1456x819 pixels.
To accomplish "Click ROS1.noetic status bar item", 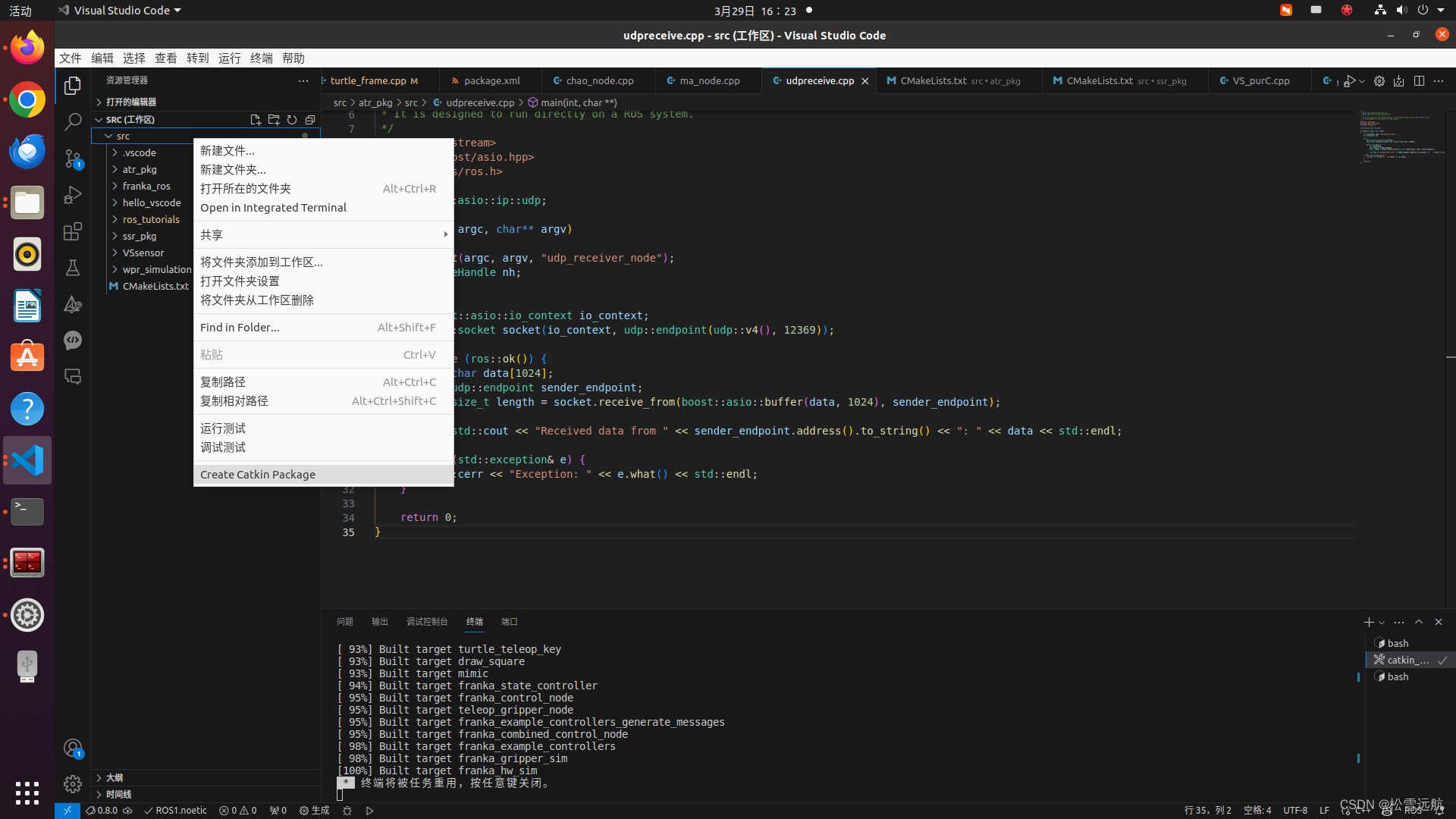I will [x=175, y=810].
